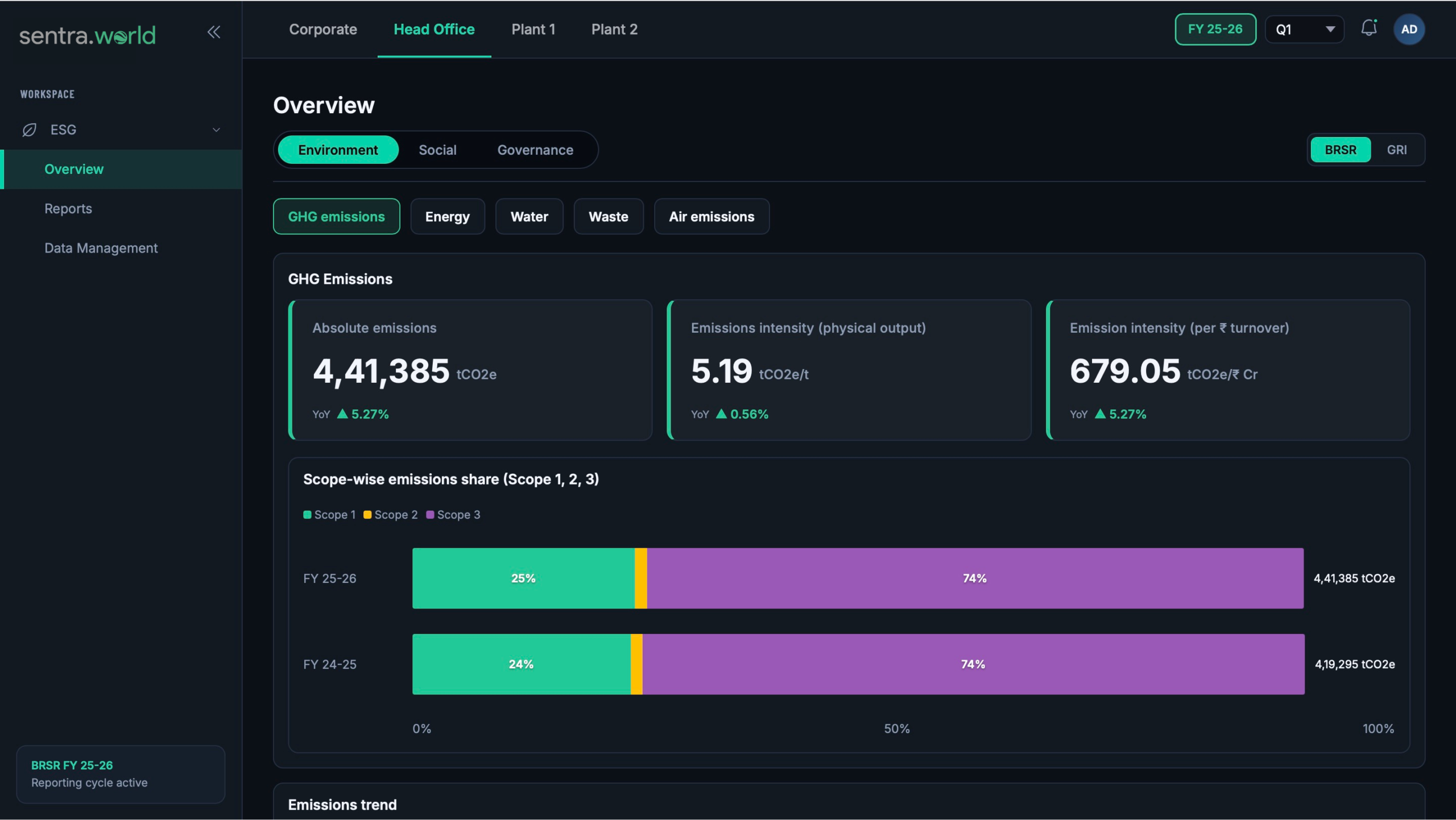Select the Waste category
1456x820 pixels.
(x=609, y=216)
